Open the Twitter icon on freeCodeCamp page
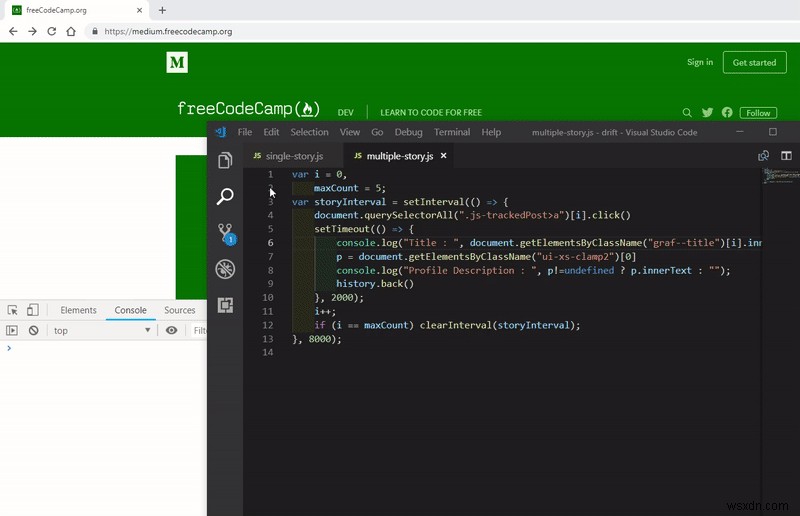 point(707,112)
